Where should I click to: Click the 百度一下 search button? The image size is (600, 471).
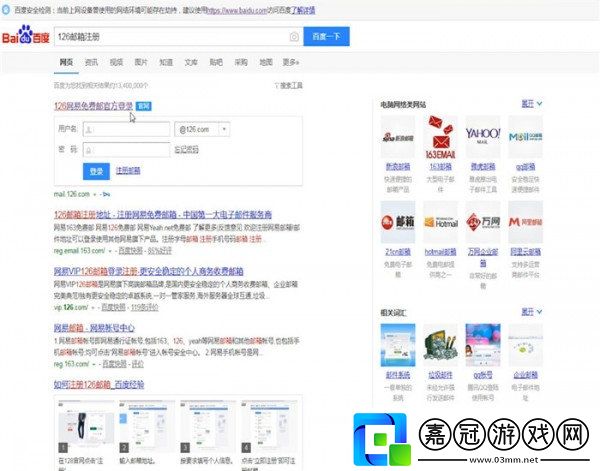coord(326,36)
